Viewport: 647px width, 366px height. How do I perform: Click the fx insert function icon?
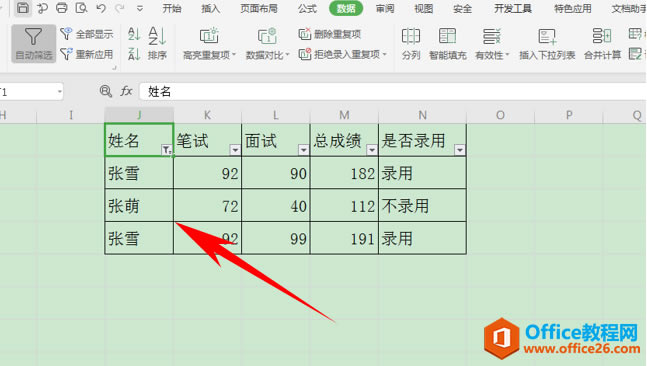click(126, 91)
